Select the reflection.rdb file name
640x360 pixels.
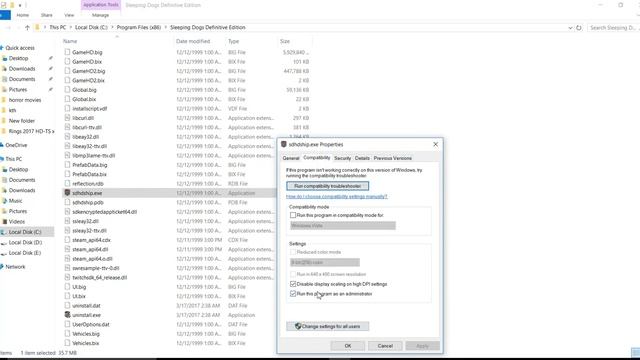pyautogui.click(x=88, y=184)
